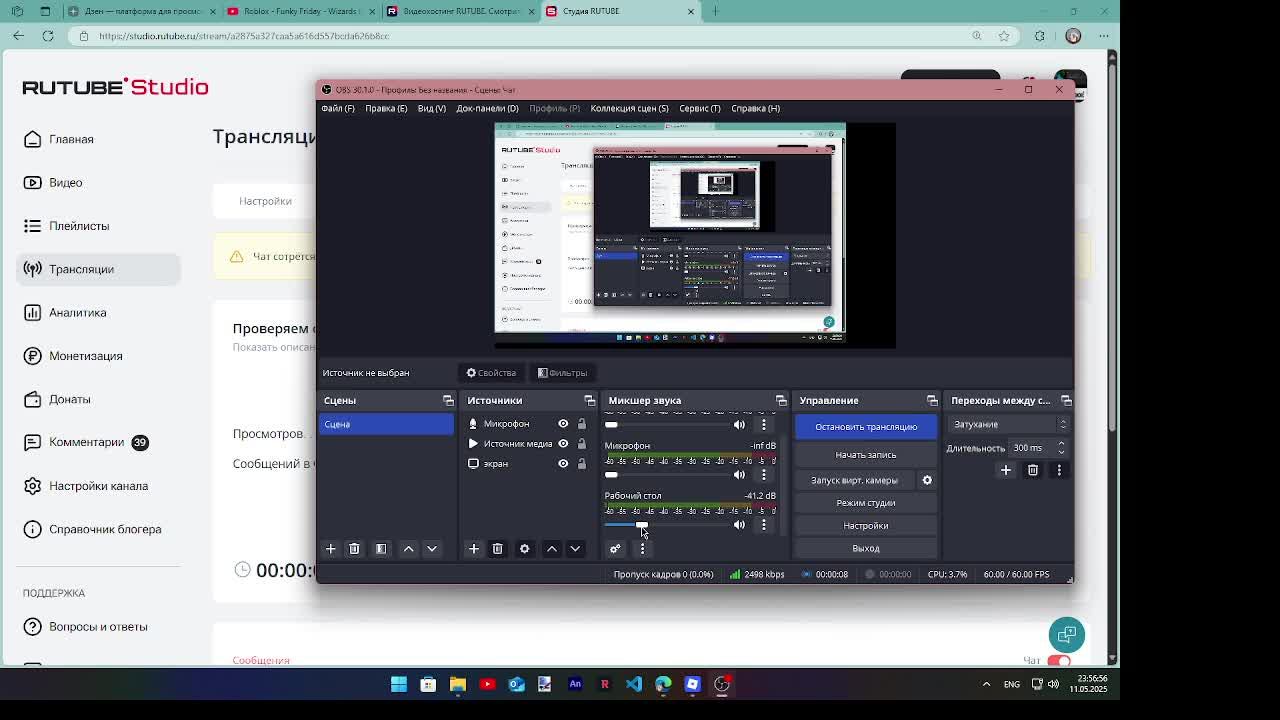This screenshot has height=720, width=1280.
Task: Undock the Сцены panel
Action: point(448,401)
